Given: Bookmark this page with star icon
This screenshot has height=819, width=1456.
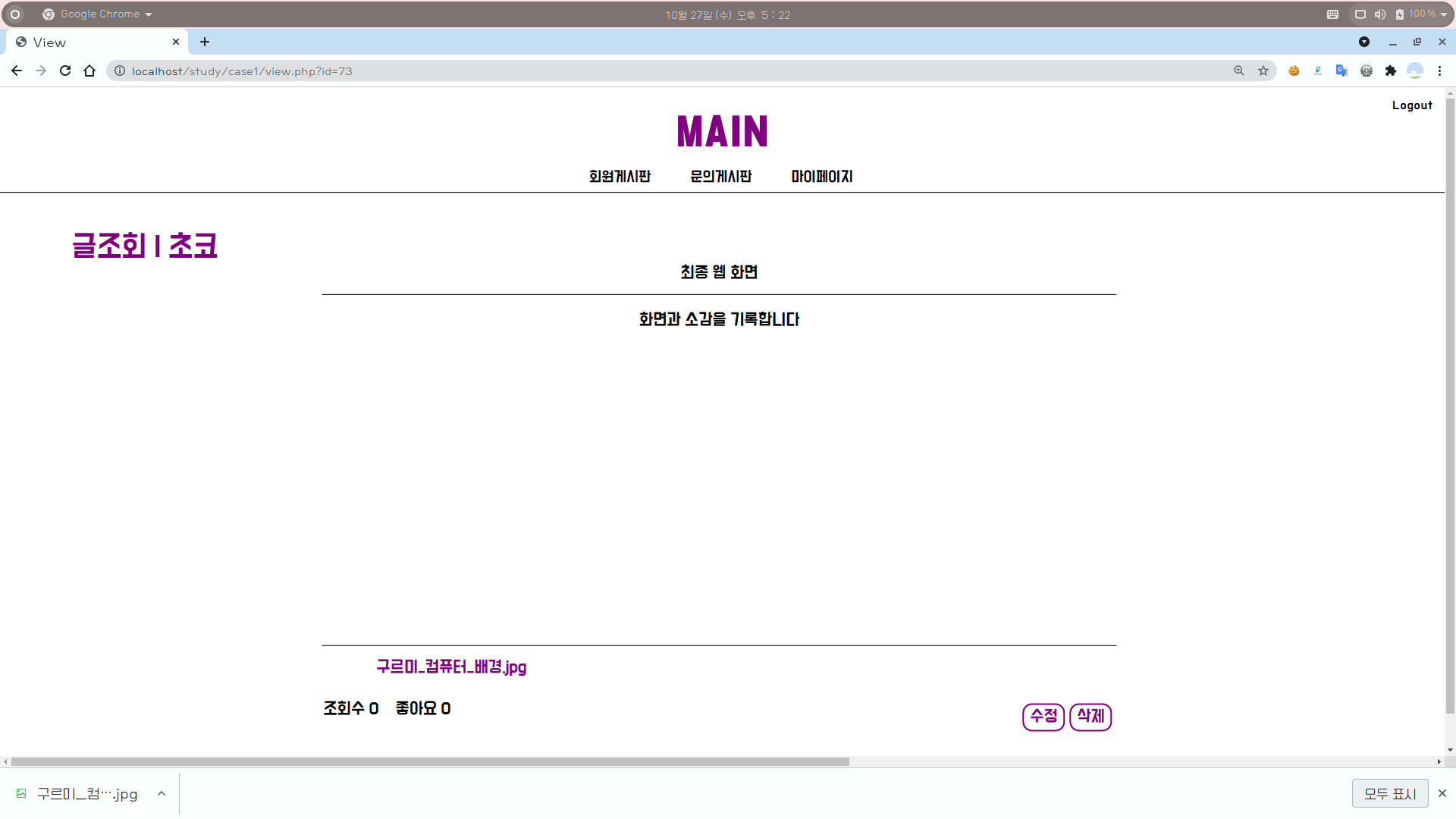Looking at the screenshot, I should (1263, 71).
